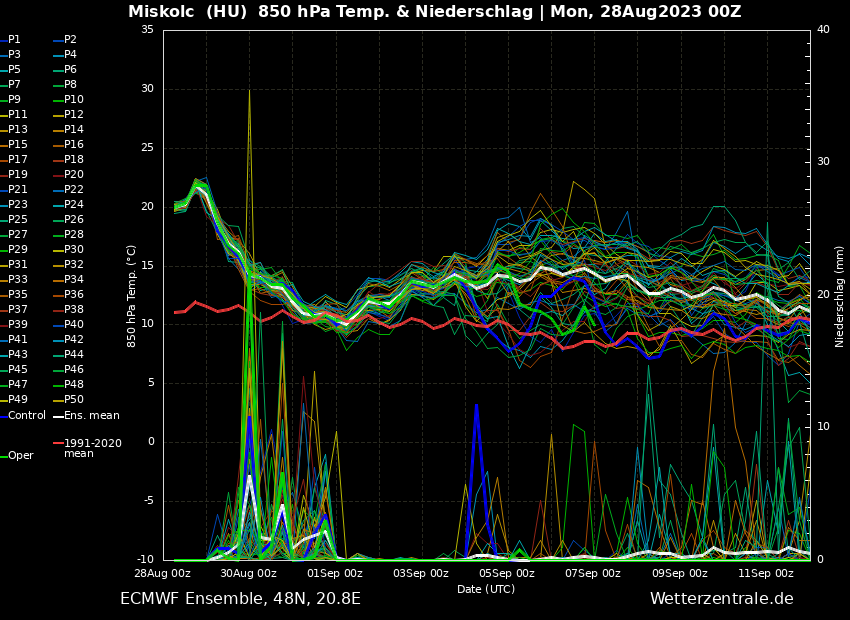Click the 30Aug 00z date tick label
This screenshot has width=850, height=620.
tap(248, 573)
